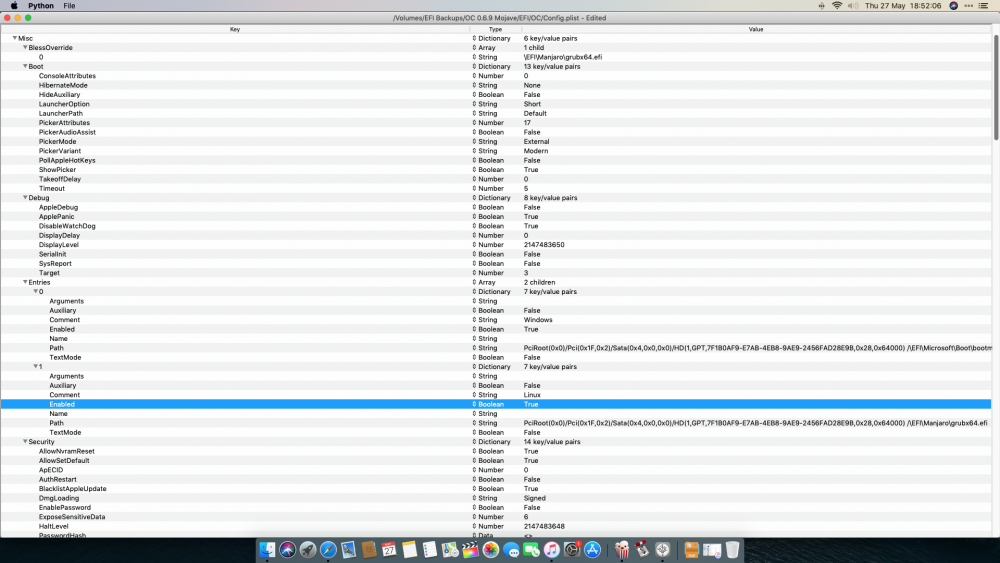Viewport: 1000px width, 563px height.
Task: Click the 'External' PickerMode value
Action: click(536, 142)
